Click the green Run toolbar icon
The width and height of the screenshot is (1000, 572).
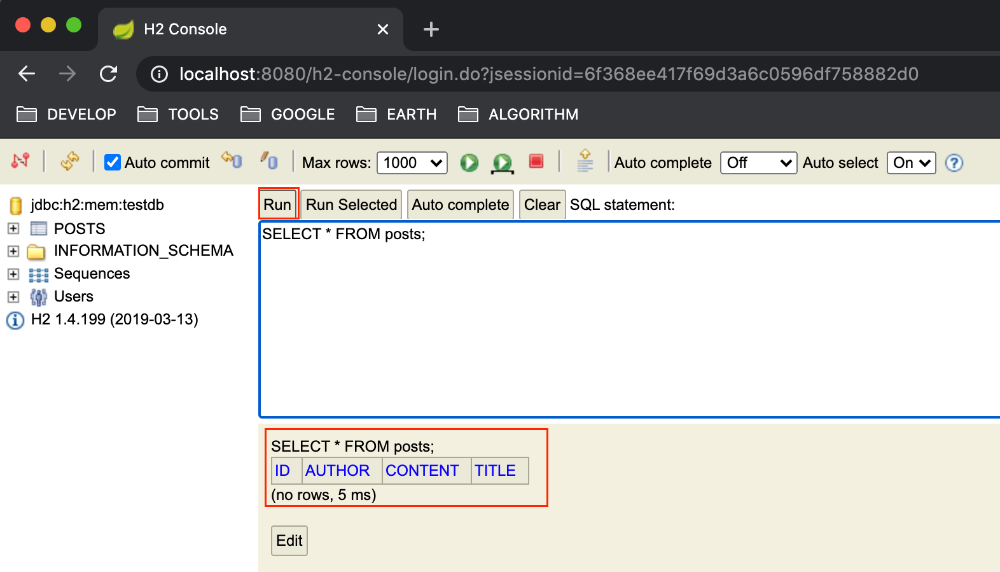click(469, 163)
